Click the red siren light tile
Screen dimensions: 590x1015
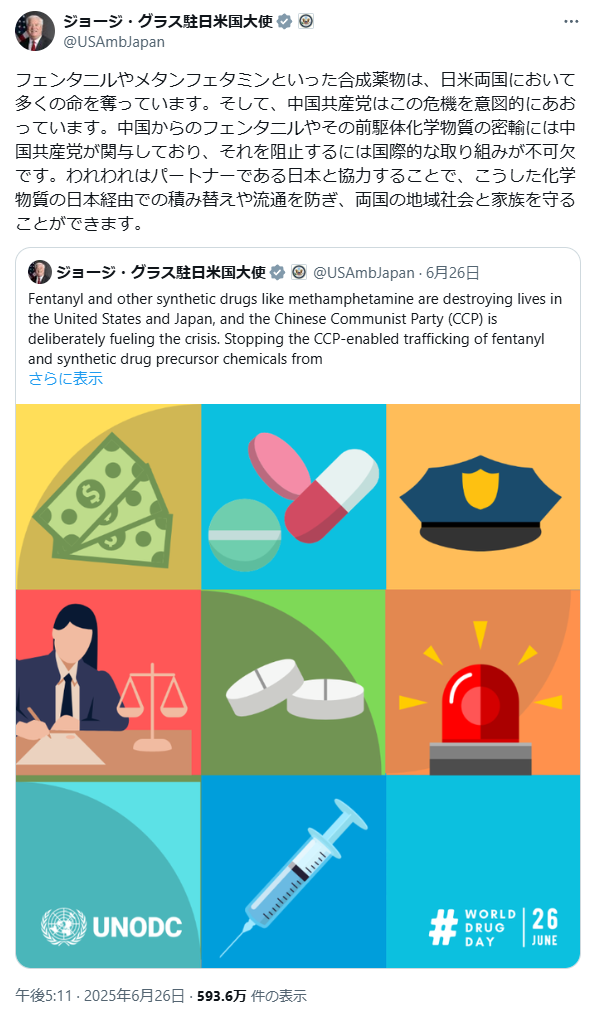[483, 682]
